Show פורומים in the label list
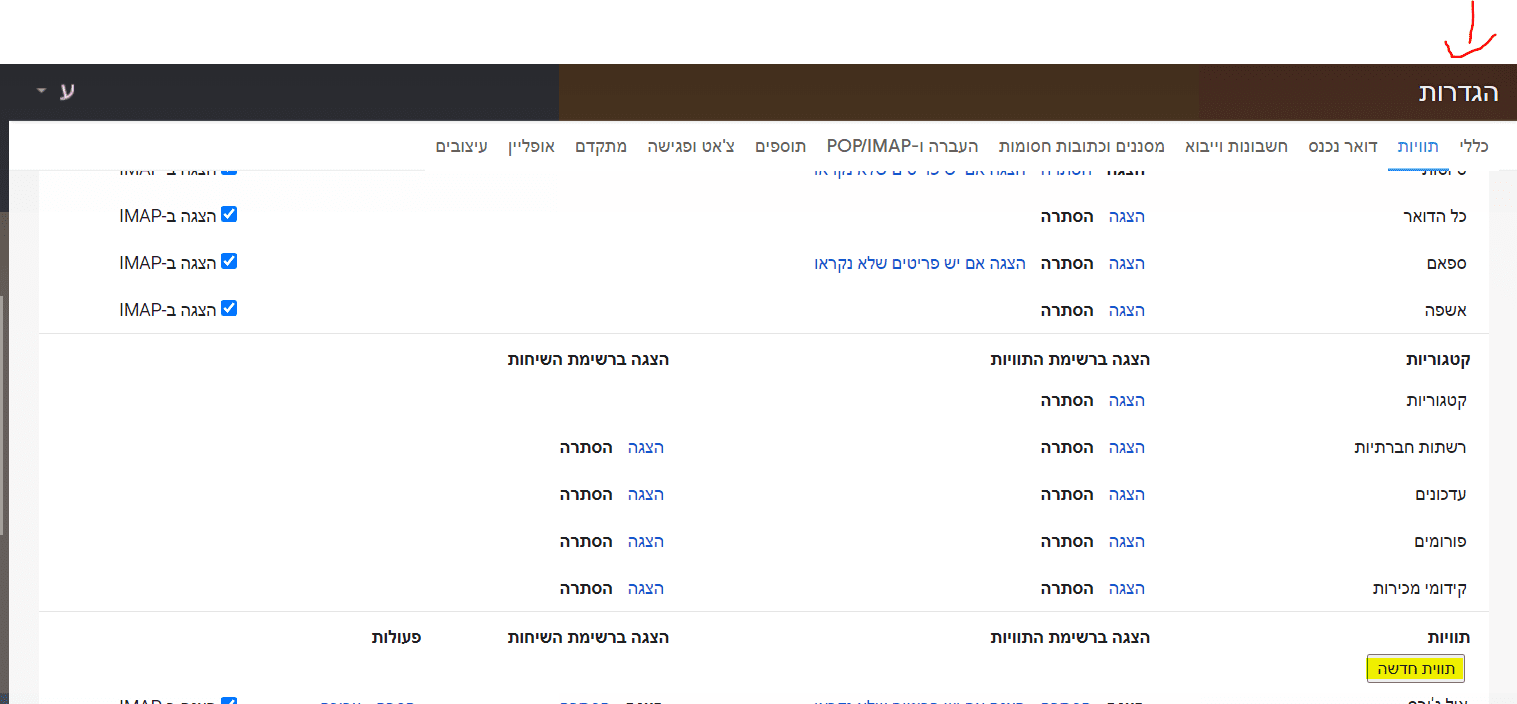 (1126, 541)
